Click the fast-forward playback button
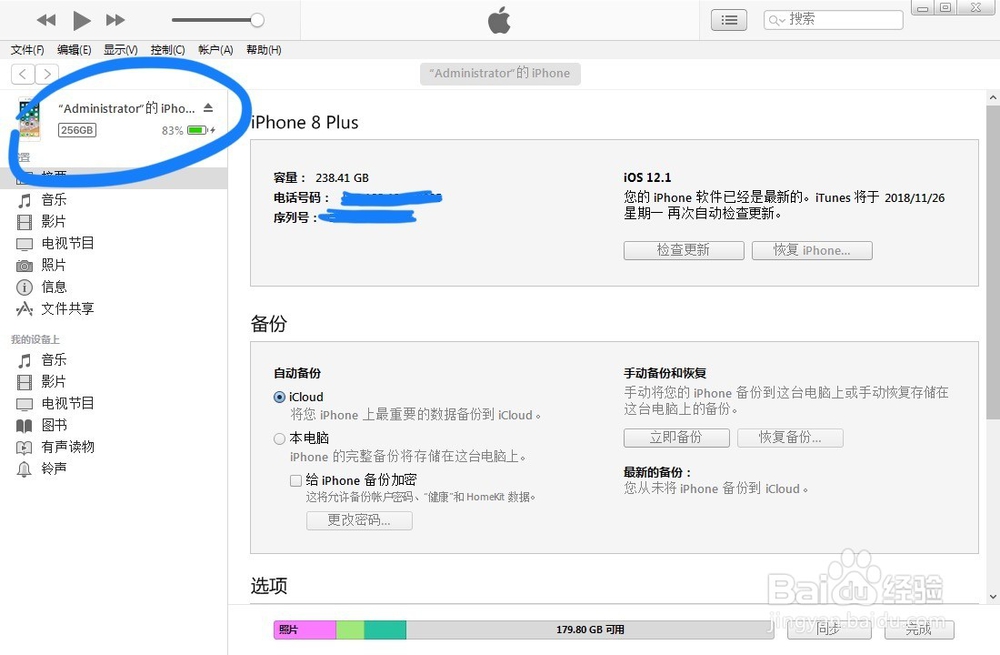The width and height of the screenshot is (1000, 655). tap(115, 20)
